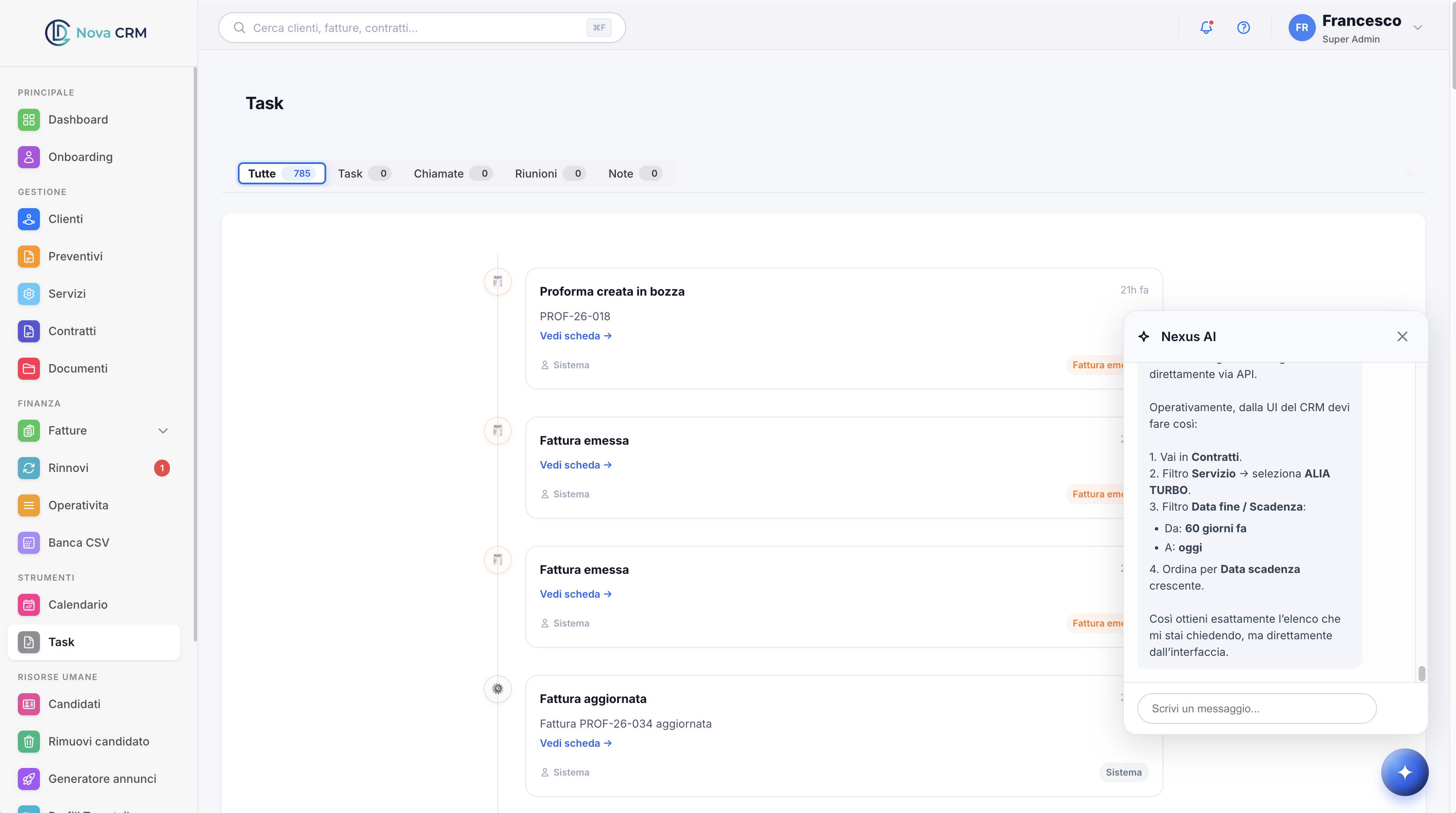
Task: Click the Super Admin role label
Action: coord(1351,39)
